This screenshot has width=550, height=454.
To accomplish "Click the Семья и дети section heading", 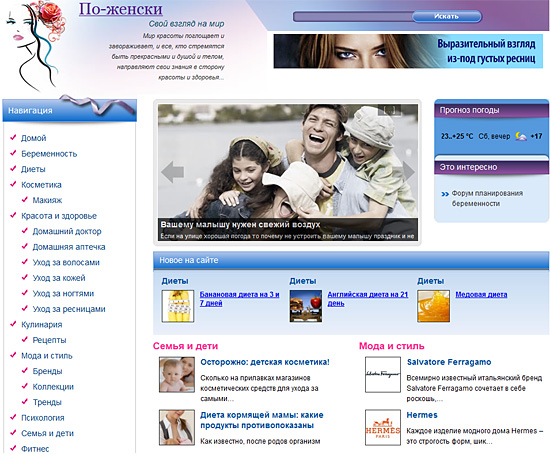I will (186, 346).
